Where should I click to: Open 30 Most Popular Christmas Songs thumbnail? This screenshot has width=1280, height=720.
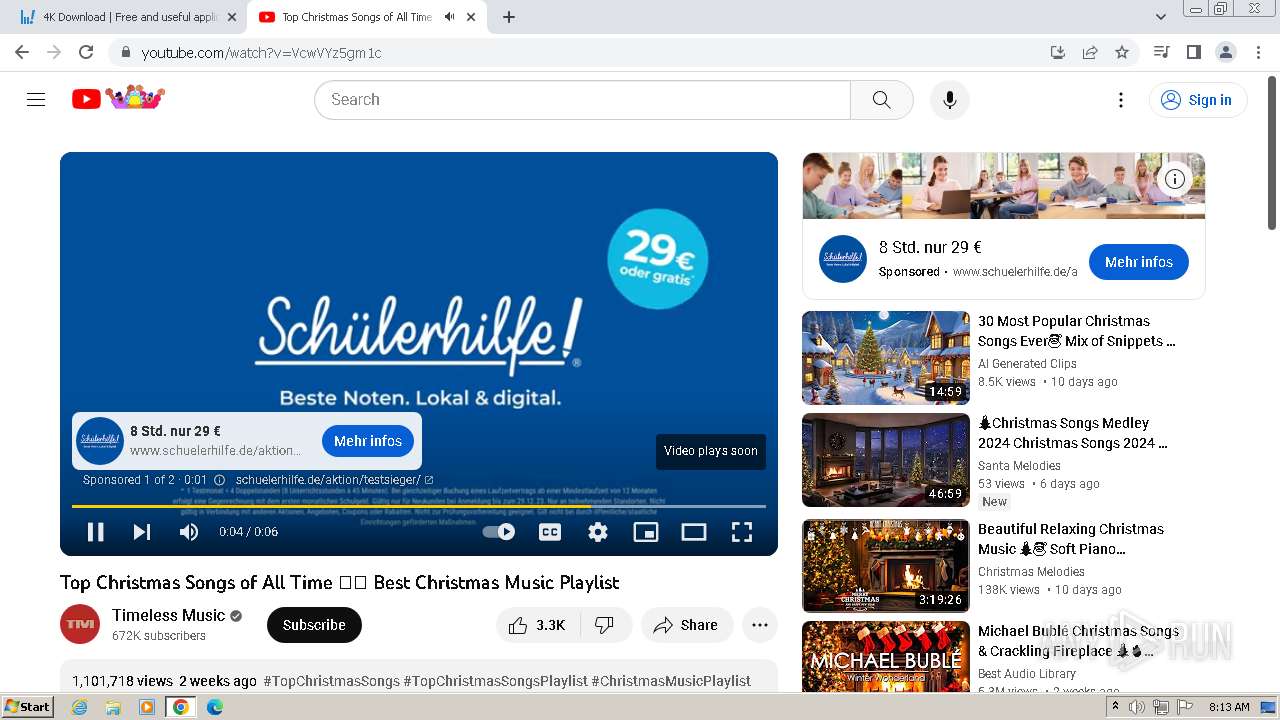pyautogui.click(x=886, y=358)
